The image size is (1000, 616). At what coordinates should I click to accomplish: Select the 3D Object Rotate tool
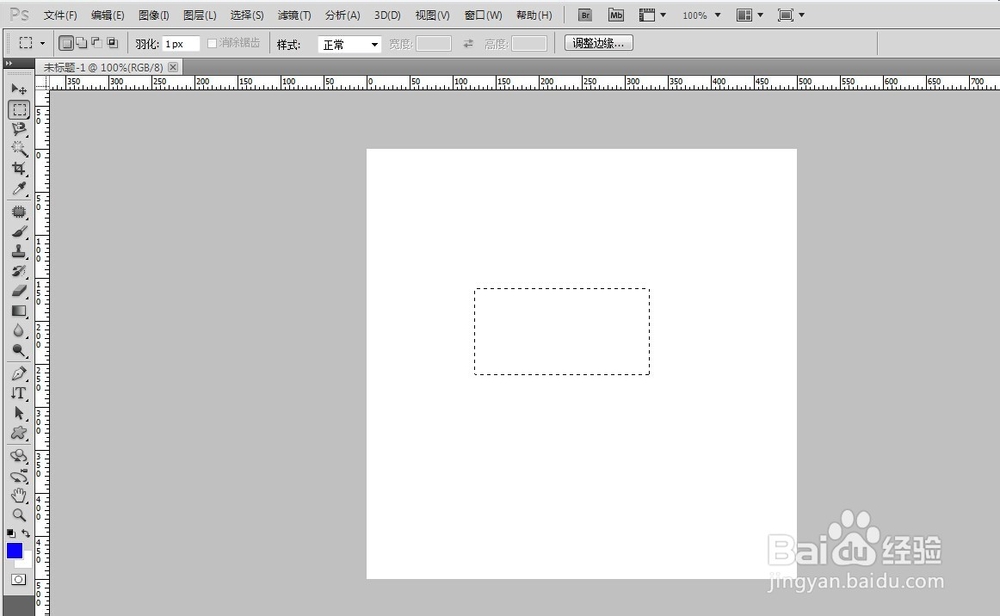(x=19, y=456)
